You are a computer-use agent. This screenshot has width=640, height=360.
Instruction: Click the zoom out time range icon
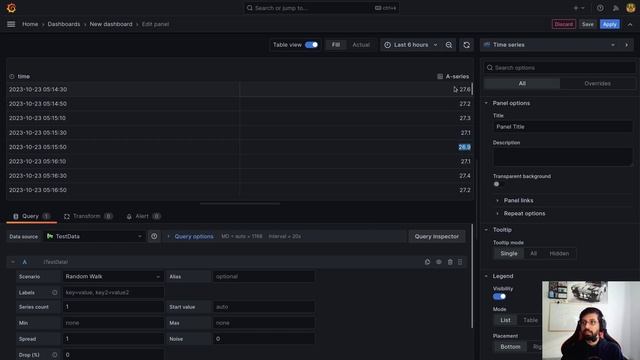point(449,45)
